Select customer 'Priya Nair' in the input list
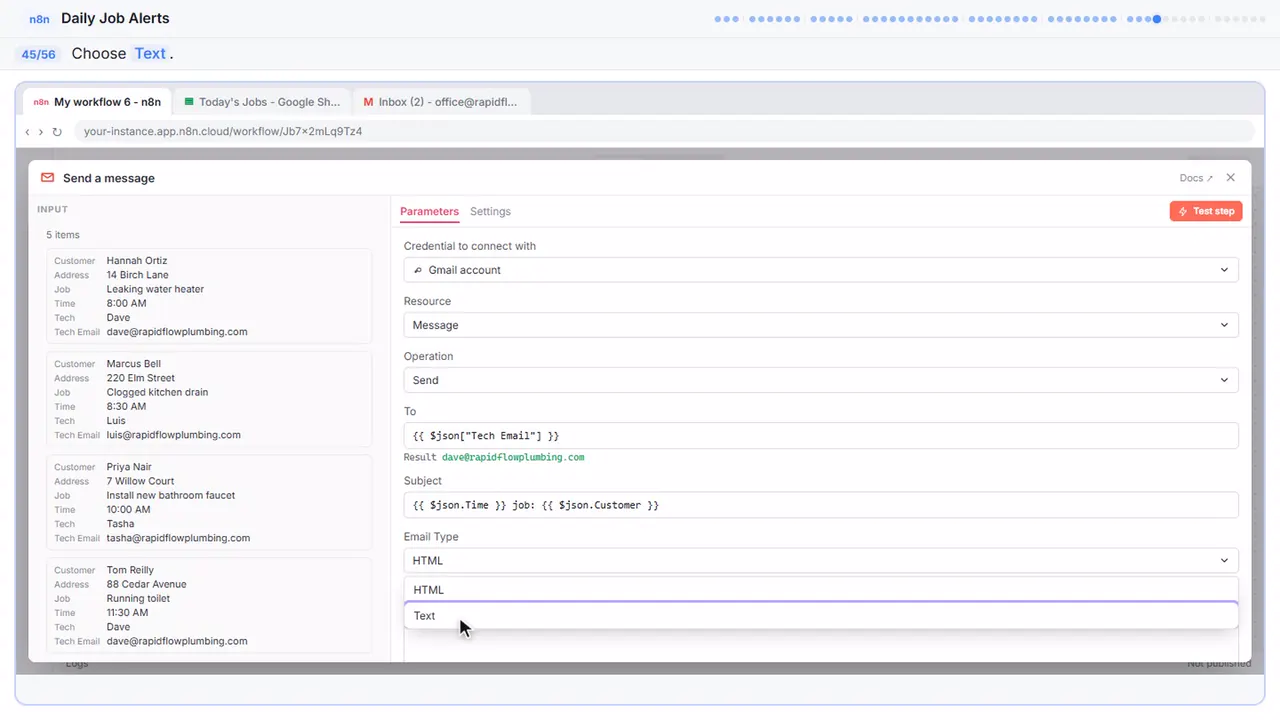The width and height of the screenshot is (1280, 720). tap(131, 467)
